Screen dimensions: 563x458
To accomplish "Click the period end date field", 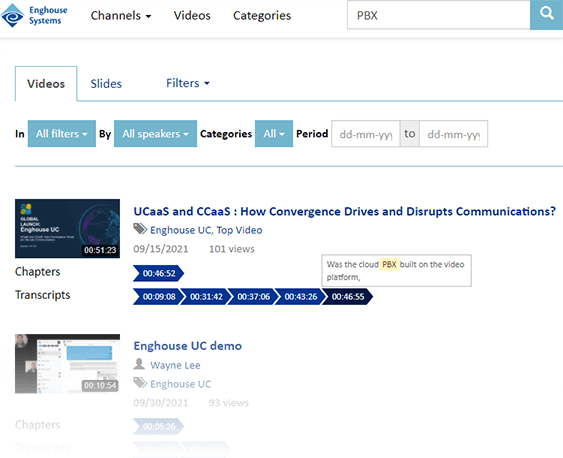I will pyautogui.click(x=453, y=134).
